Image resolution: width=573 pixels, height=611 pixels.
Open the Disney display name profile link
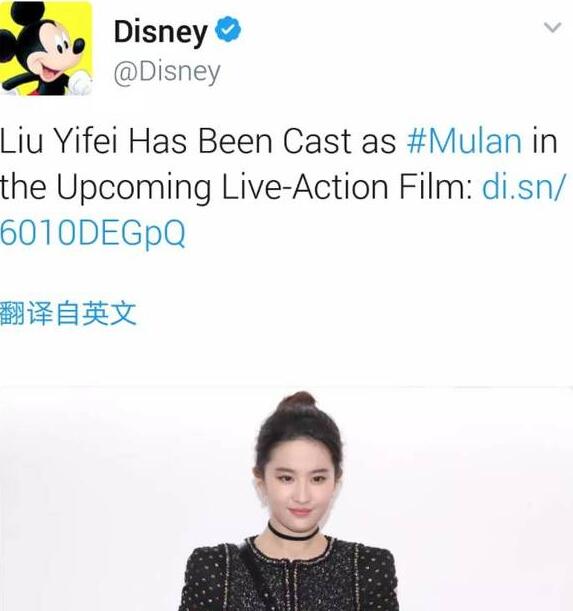(x=160, y=31)
